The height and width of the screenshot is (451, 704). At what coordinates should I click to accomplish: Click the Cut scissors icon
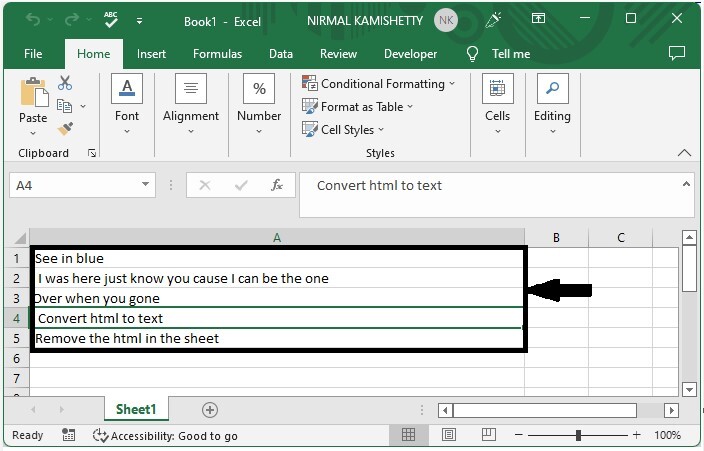65,83
